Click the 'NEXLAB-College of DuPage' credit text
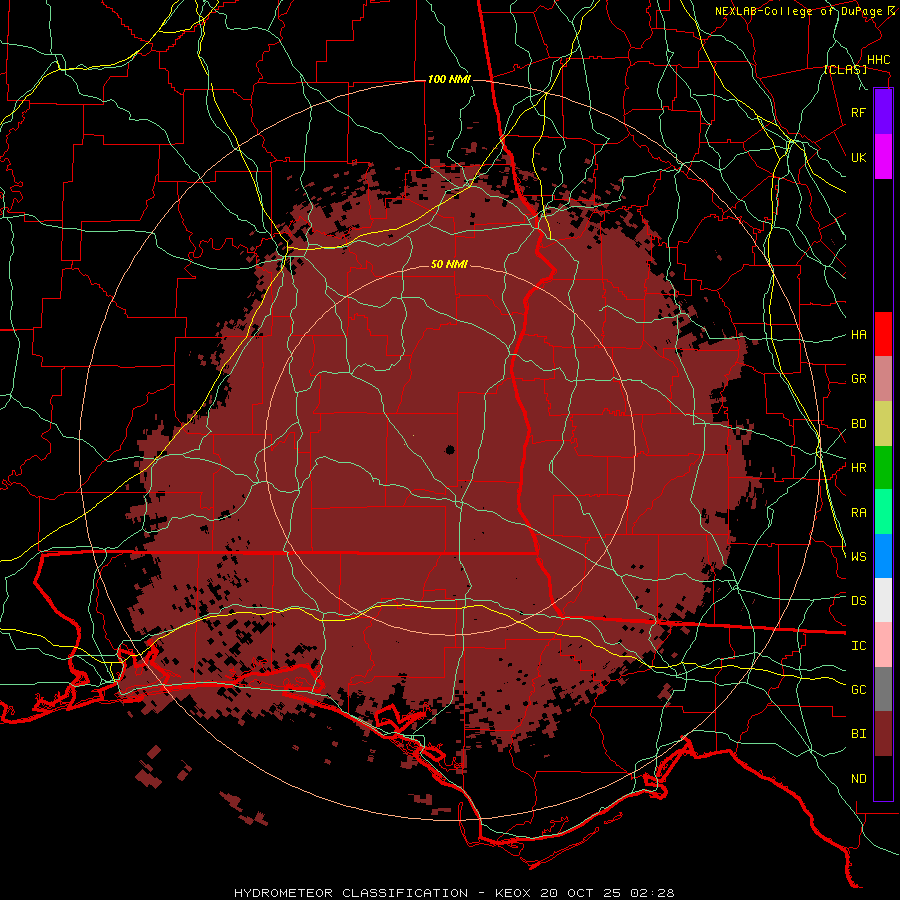Viewport: 900px width, 900px height. pos(798,11)
